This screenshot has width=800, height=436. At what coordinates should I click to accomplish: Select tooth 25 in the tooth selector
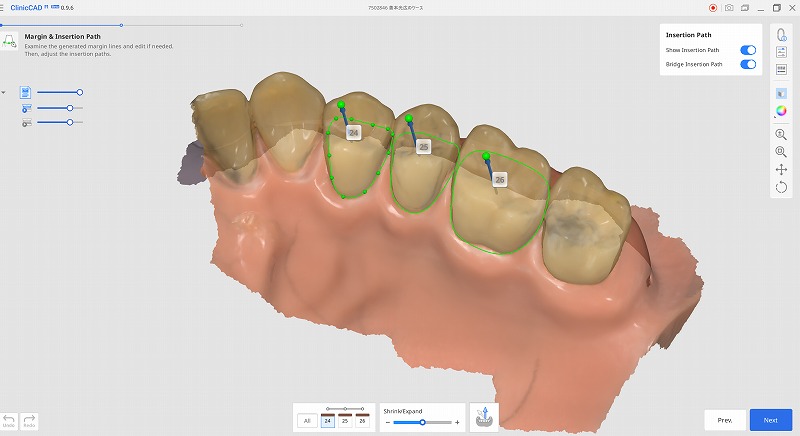point(345,422)
